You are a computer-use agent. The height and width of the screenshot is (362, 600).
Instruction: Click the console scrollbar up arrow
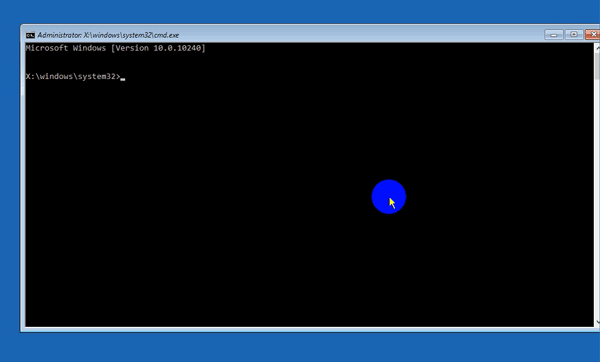pos(597,47)
